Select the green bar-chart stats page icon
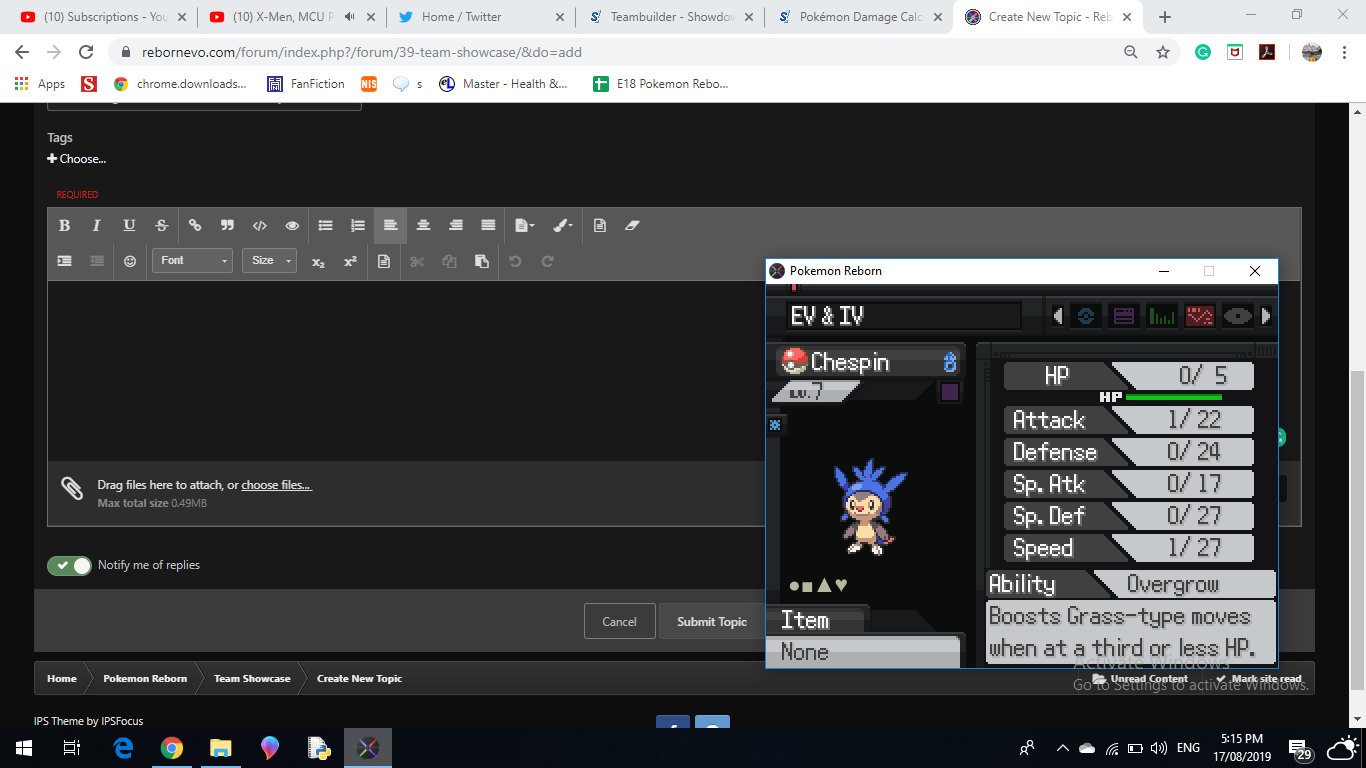 [x=1162, y=316]
